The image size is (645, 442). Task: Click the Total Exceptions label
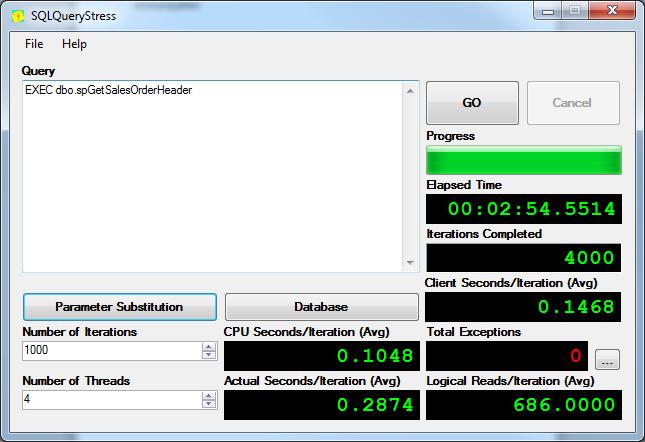[x=473, y=332]
